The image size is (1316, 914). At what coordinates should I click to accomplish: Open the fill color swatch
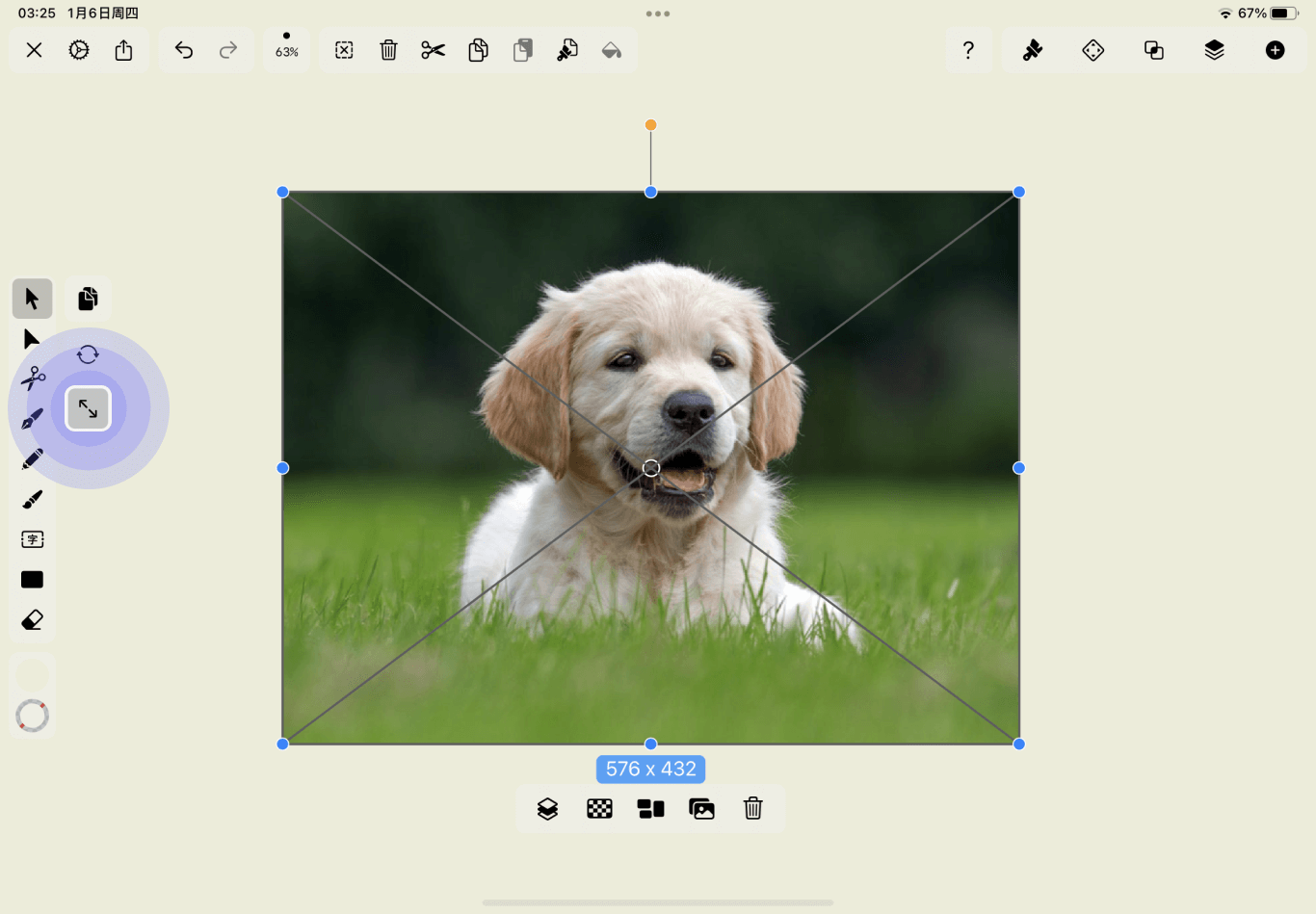pos(32,675)
